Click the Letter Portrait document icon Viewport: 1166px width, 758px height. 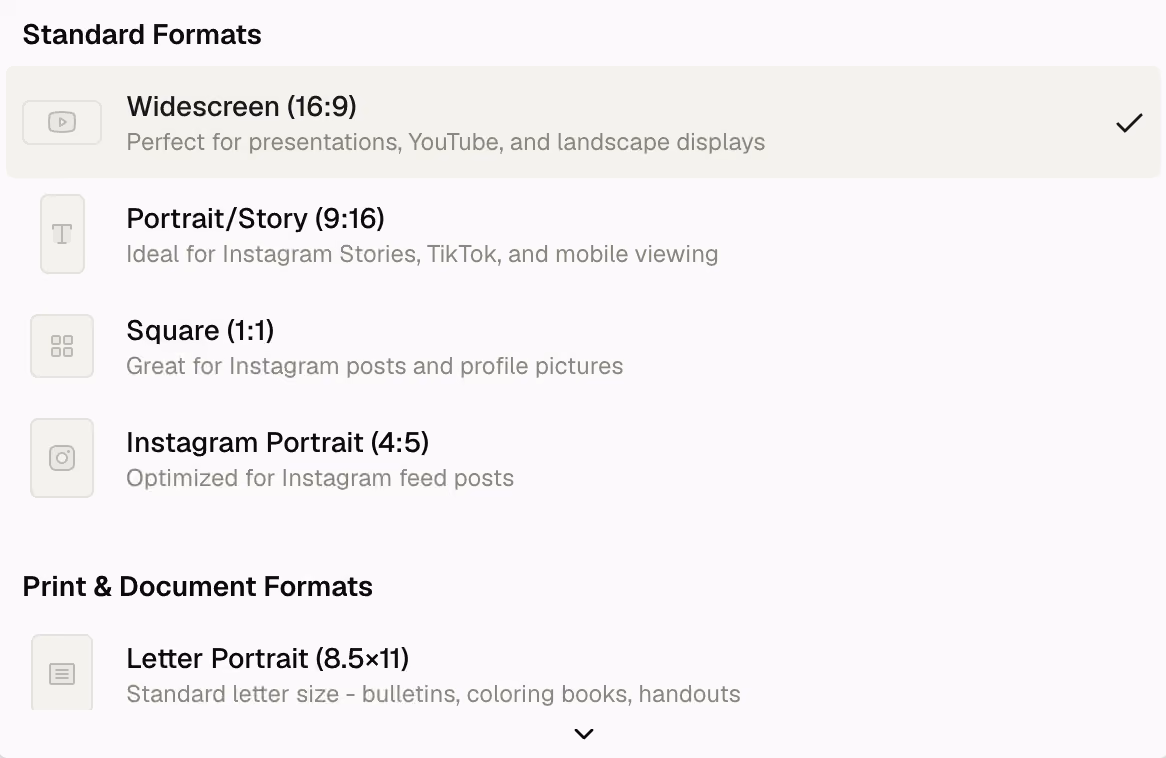[62, 673]
